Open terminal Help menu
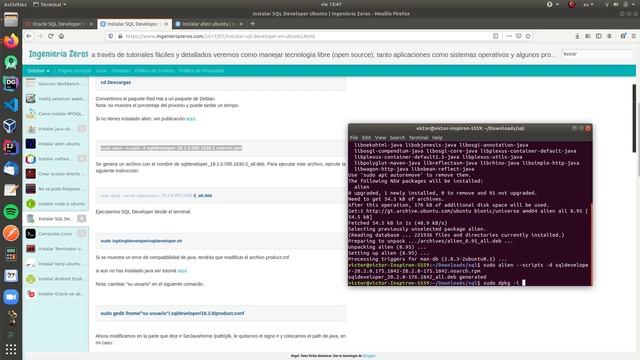Viewport: 640px width, 360px height. (x=437, y=138)
